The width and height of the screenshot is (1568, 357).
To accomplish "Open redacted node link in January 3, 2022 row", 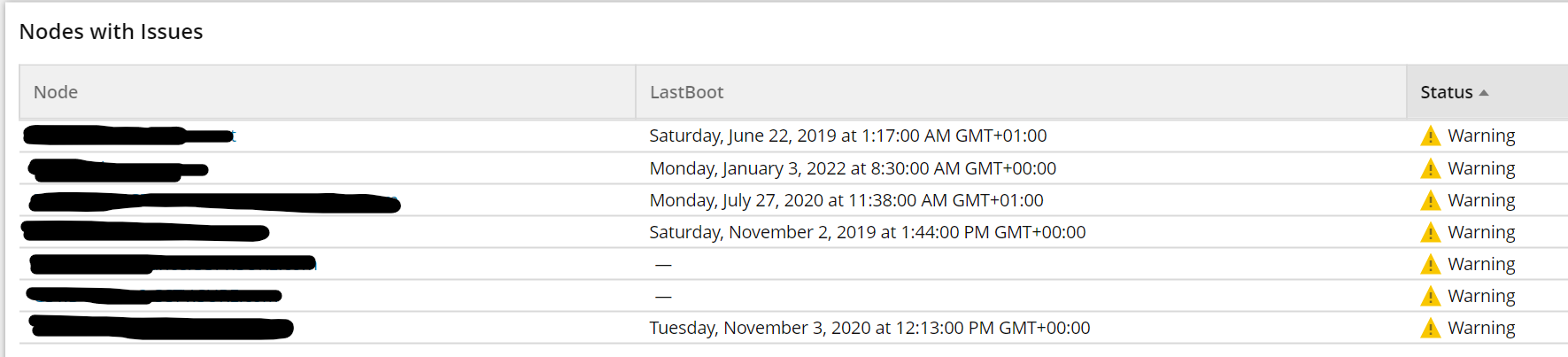I will 118,169.
